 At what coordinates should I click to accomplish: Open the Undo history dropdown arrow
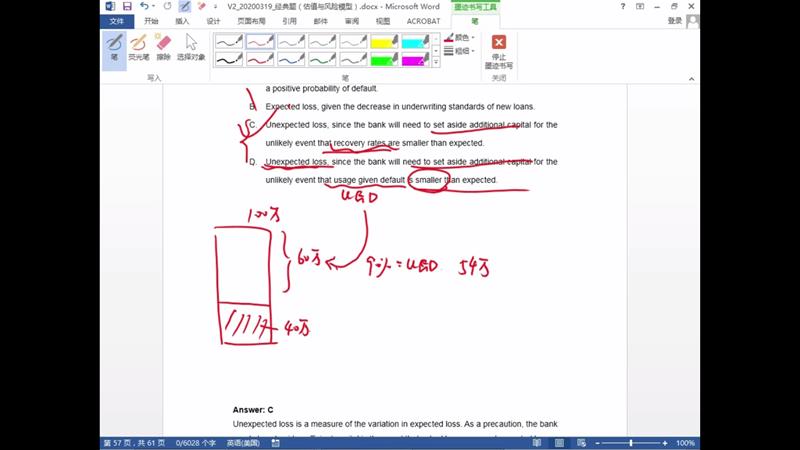coord(154,6)
